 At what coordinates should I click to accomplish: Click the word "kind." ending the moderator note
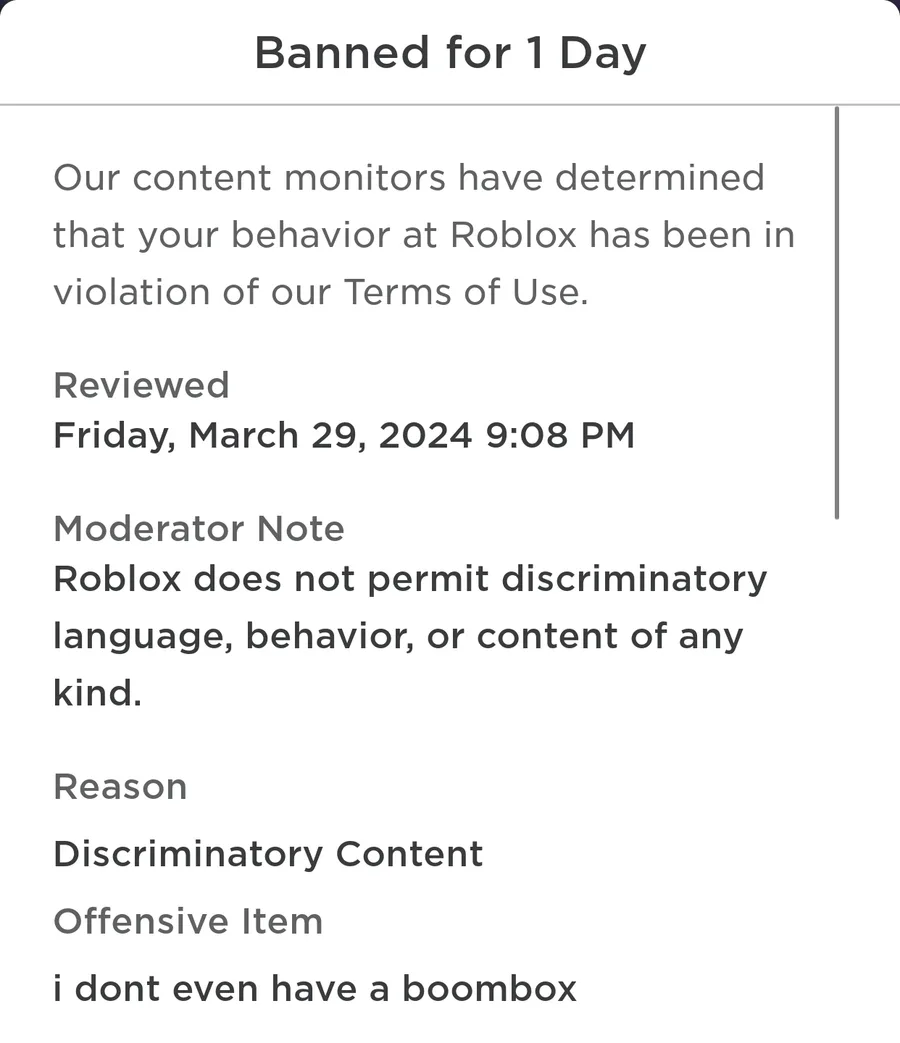tap(97, 692)
